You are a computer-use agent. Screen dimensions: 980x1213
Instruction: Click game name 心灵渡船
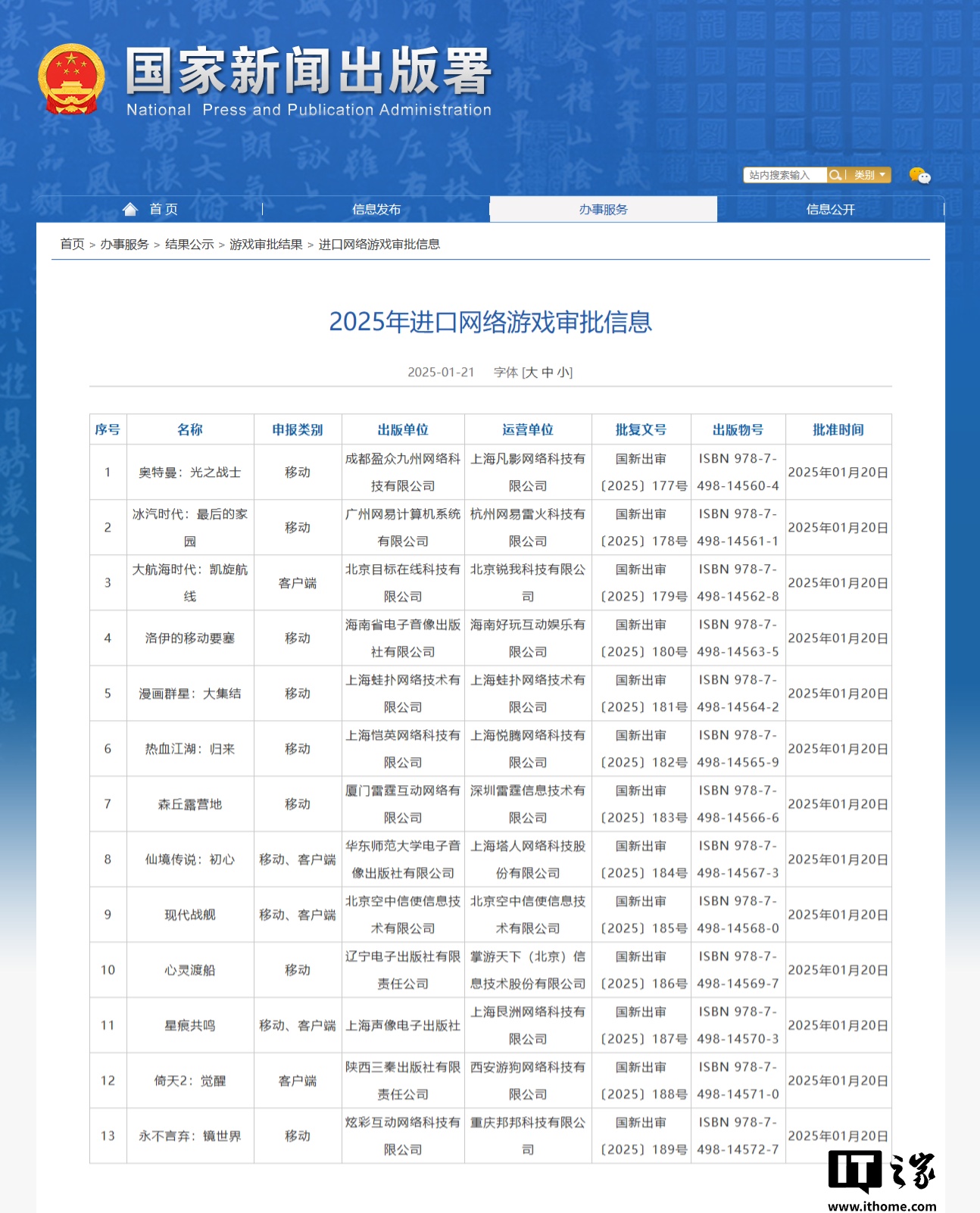coord(190,969)
